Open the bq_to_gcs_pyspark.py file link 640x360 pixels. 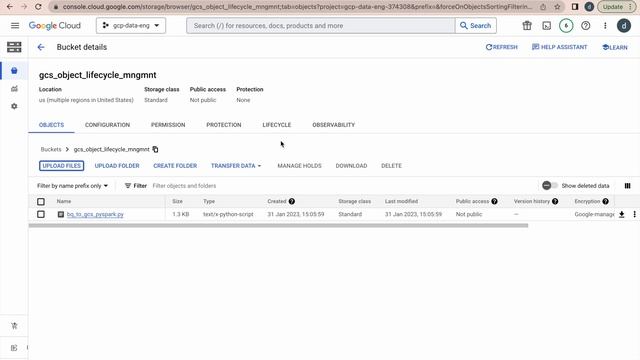click(x=95, y=214)
